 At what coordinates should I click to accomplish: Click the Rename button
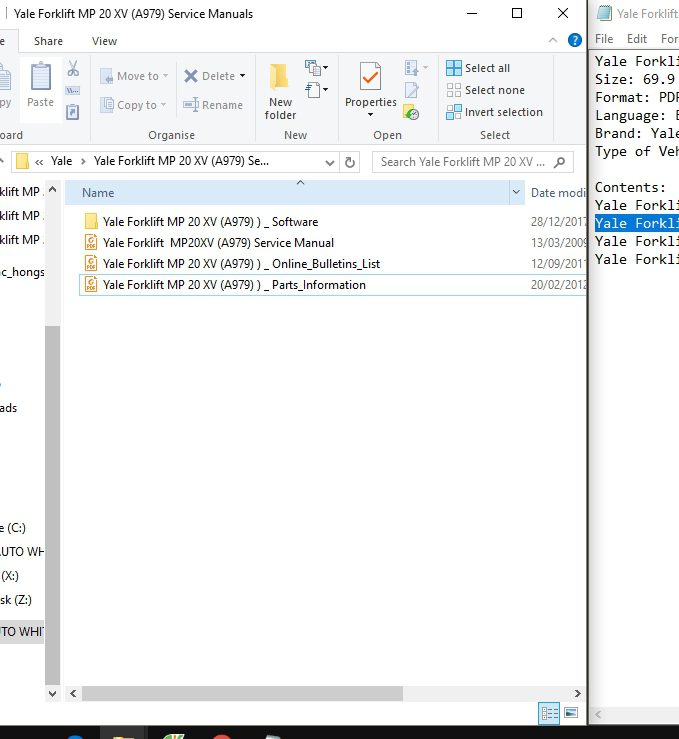(213, 105)
